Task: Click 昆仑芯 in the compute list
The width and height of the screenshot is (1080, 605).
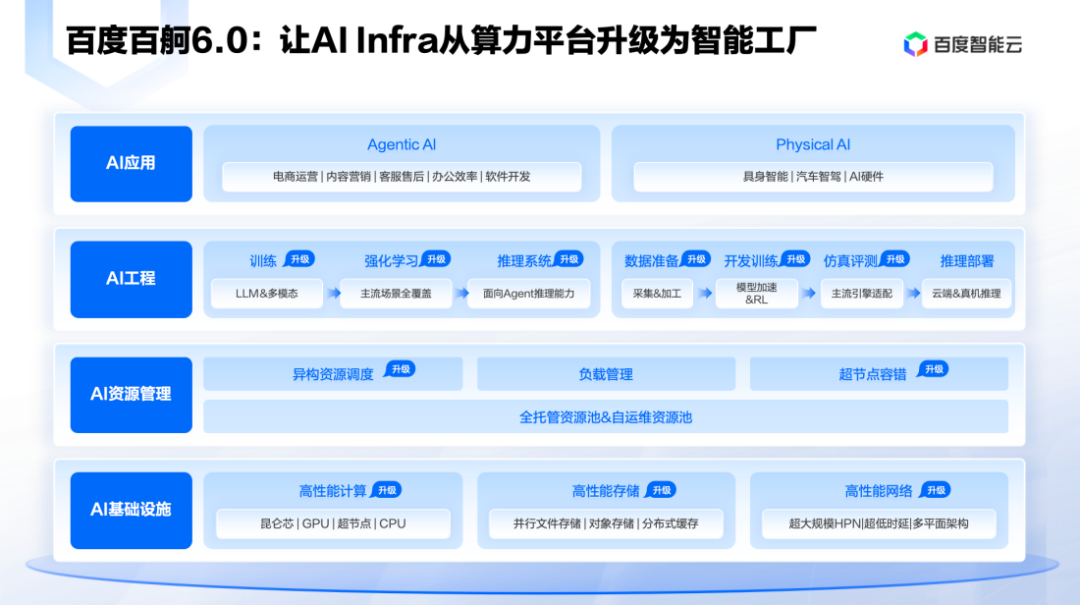Action: [x=278, y=524]
